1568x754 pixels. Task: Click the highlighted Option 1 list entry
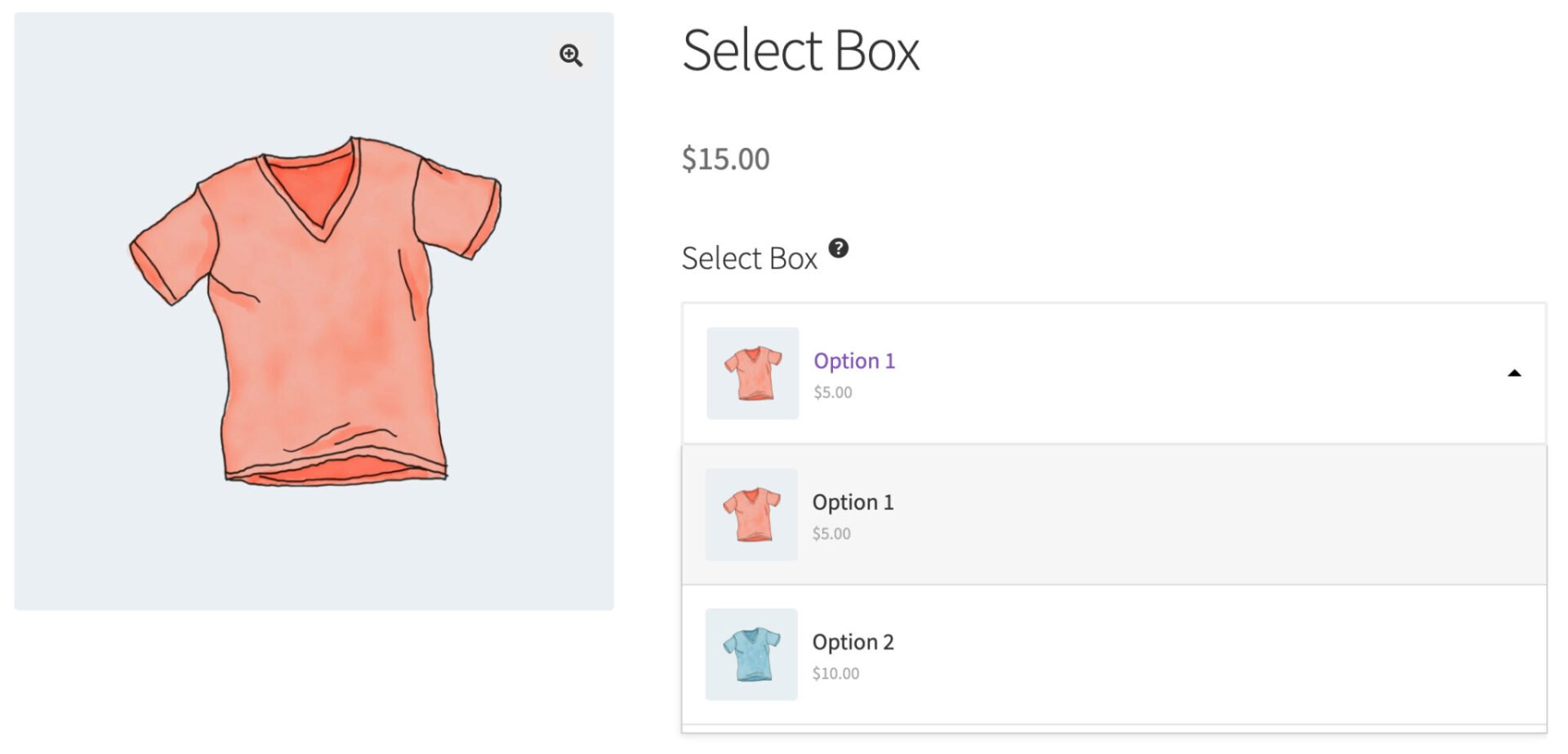click(1119, 514)
